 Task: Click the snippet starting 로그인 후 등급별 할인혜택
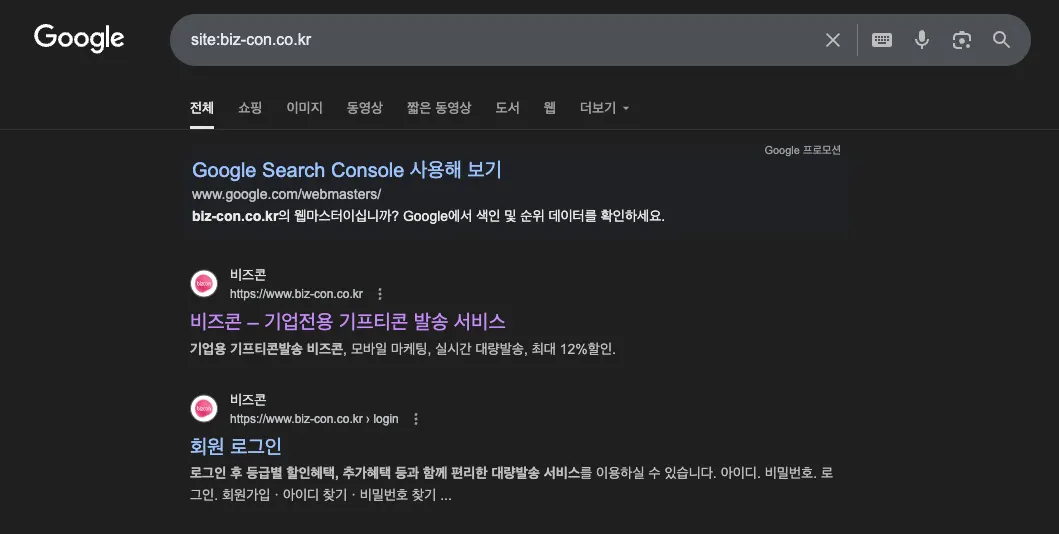511,483
